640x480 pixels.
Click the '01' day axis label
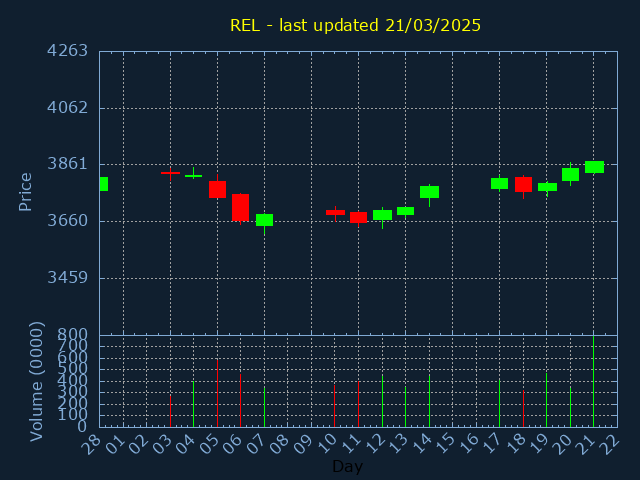115,444
